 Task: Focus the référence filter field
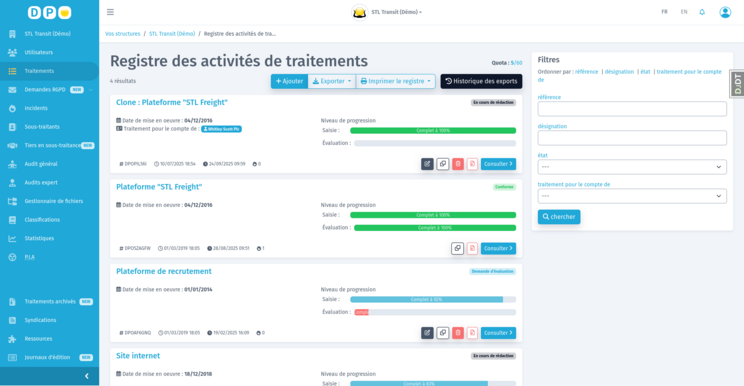[632, 109]
